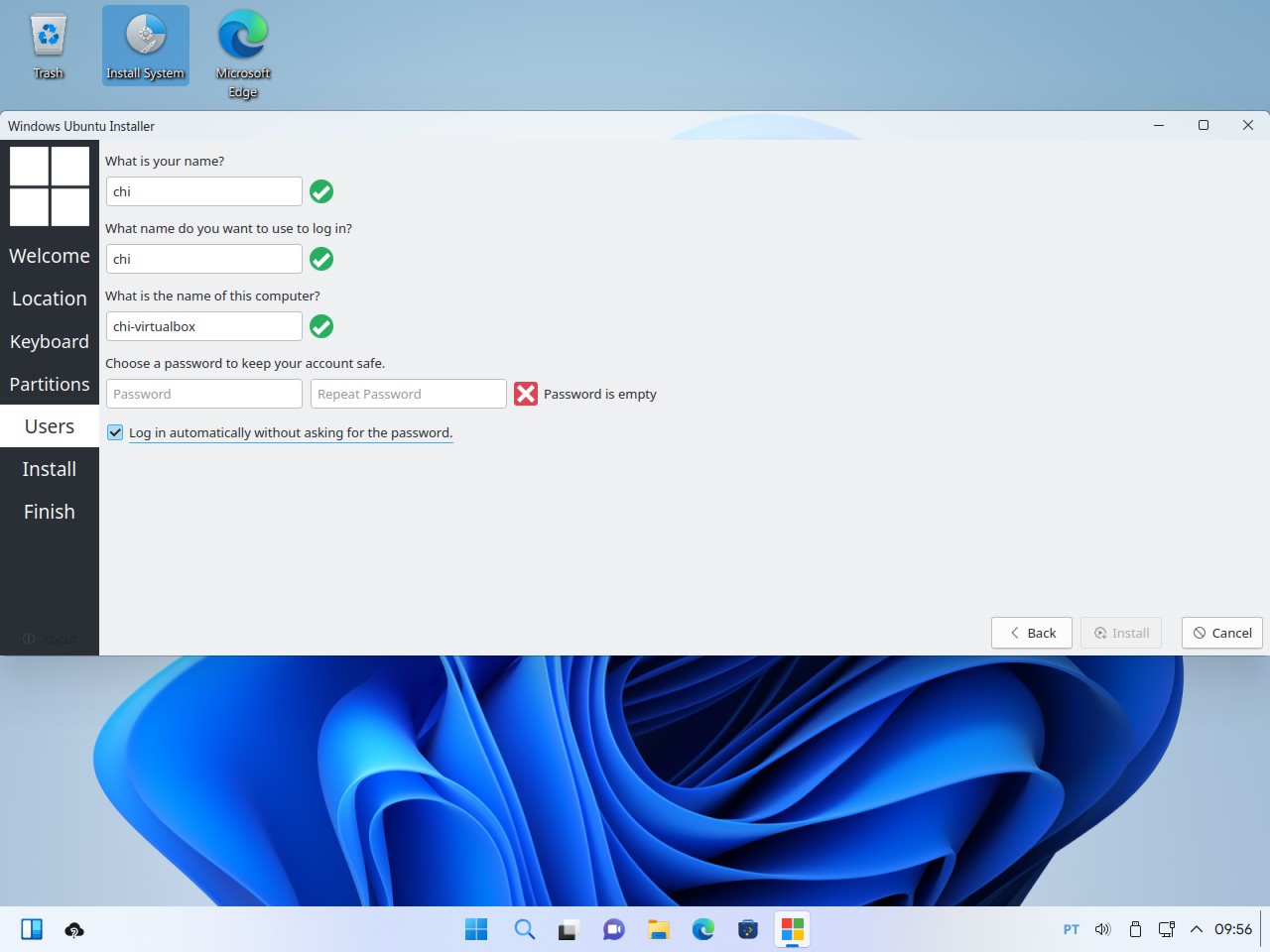Viewport: 1270px width, 952px height.
Task: Maximize the Windows Ubuntu Installer window
Action: coord(1204,126)
